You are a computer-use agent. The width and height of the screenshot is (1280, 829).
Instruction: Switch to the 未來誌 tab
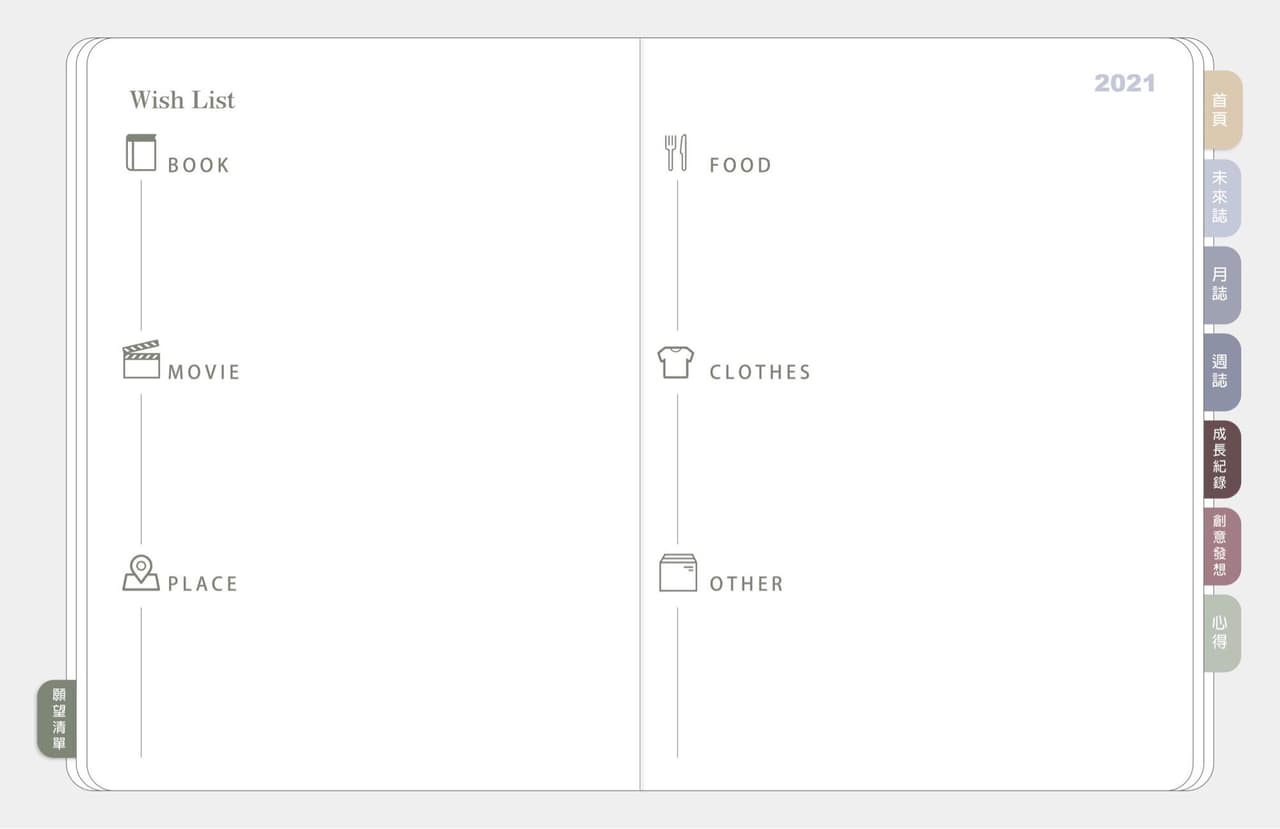[x=1221, y=197]
